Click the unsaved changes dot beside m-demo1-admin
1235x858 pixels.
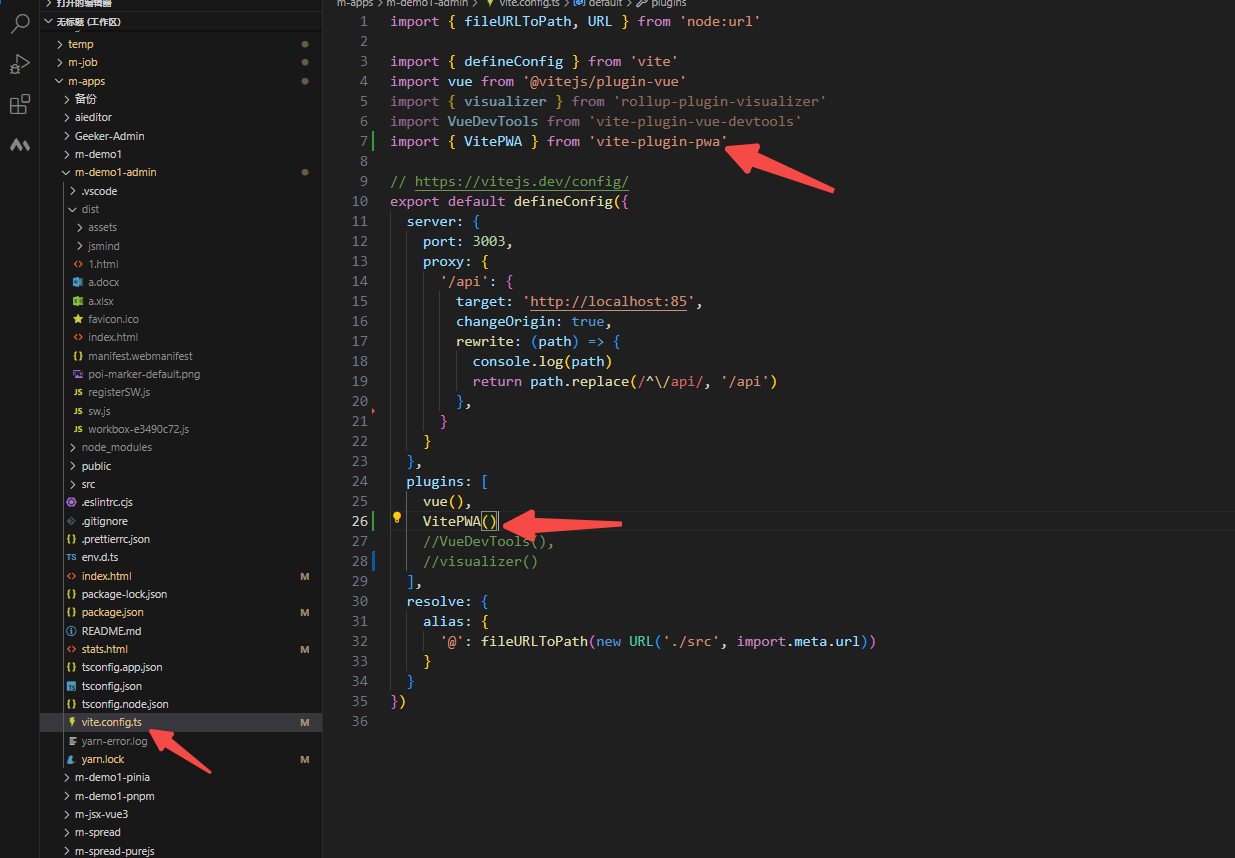pos(304,172)
